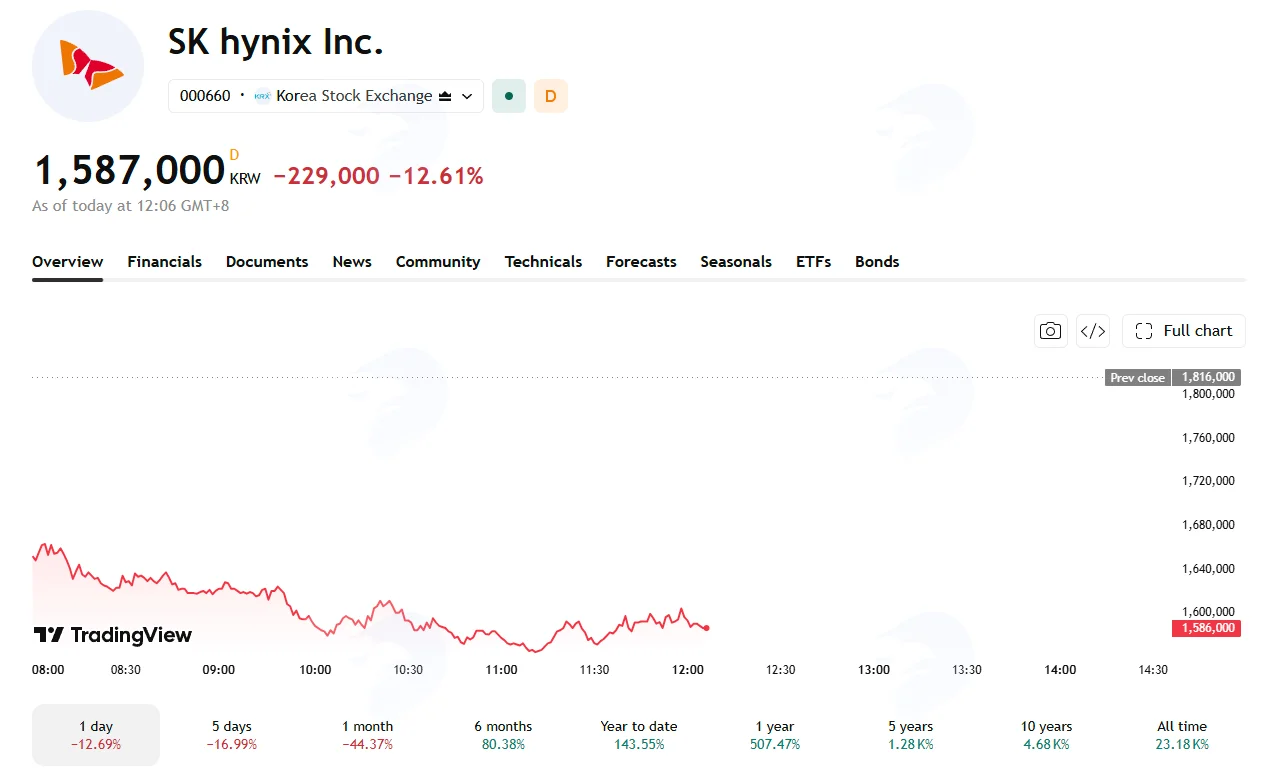Select the 10 years range
This screenshot has width=1278, height=773.
1047,735
